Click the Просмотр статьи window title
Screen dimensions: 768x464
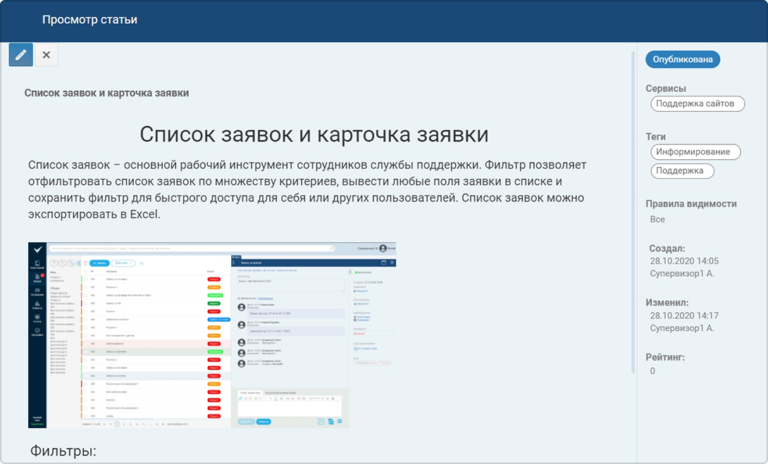pyautogui.click(x=90, y=20)
